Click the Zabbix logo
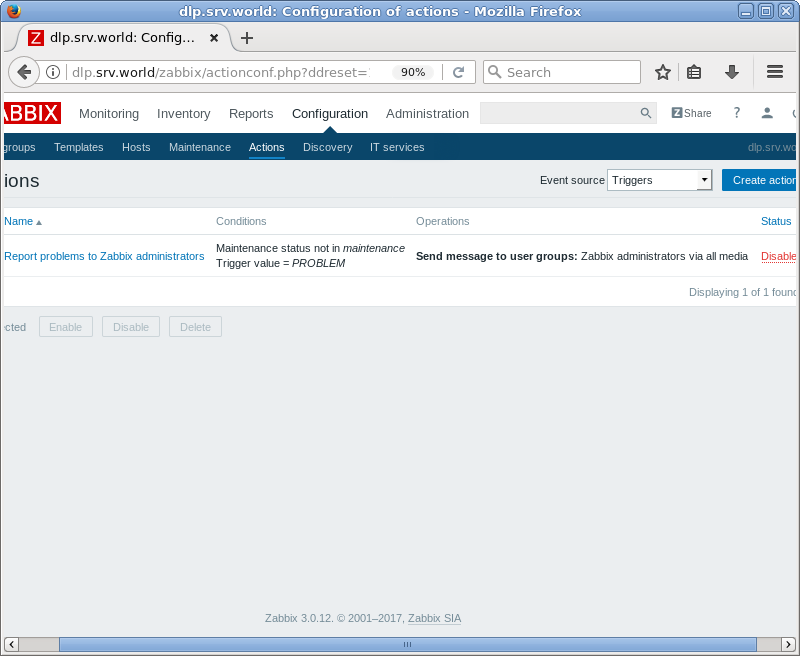Image resolution: width=800 pixels, height=656 pixels. coord(32,113)
